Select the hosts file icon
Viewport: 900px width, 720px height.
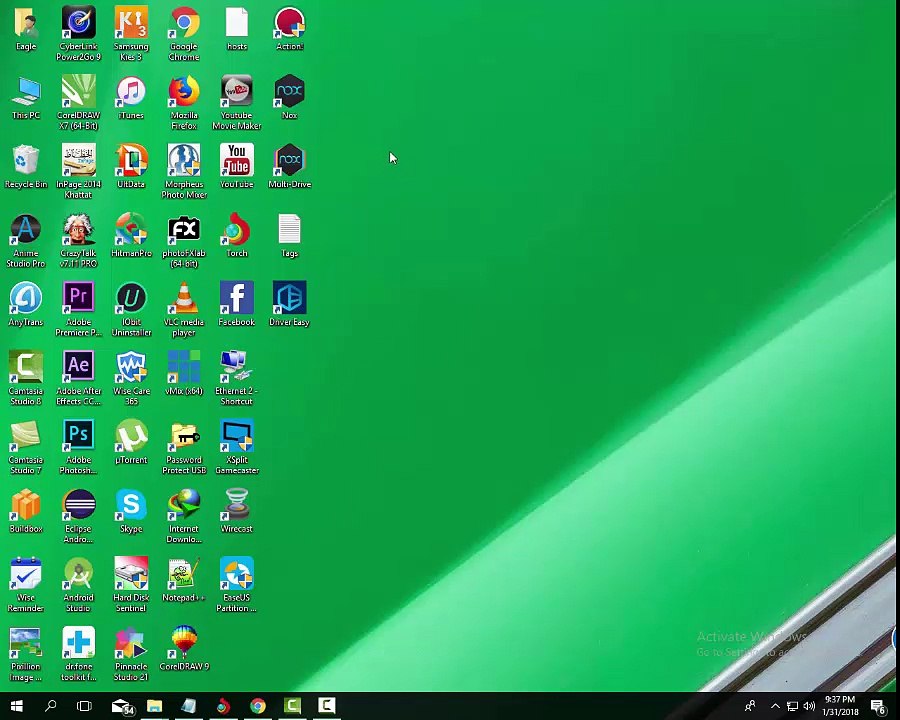pyautogui.click(x=236, y=23)
